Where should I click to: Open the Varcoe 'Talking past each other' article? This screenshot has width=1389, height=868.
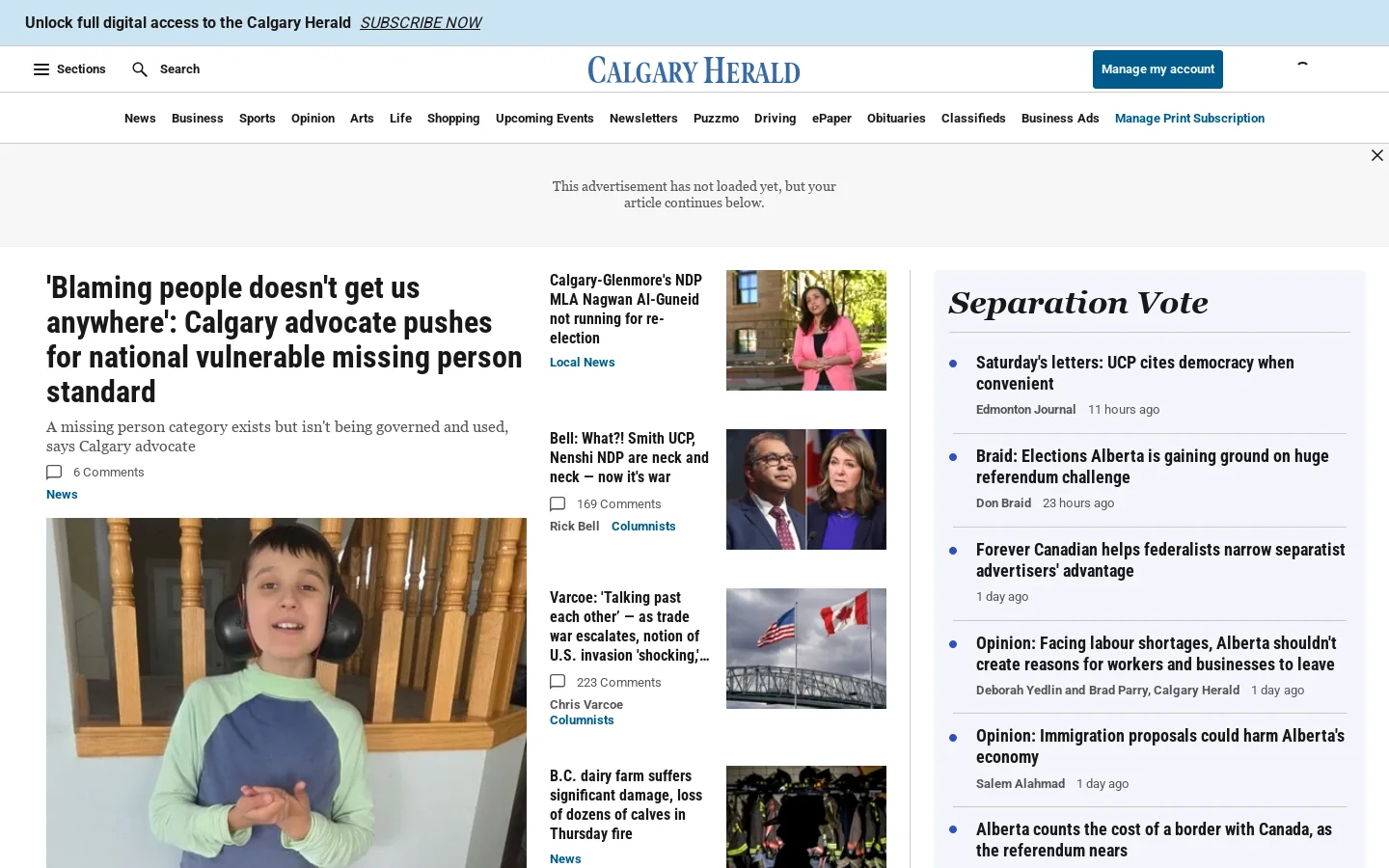[x=629, y=626]
